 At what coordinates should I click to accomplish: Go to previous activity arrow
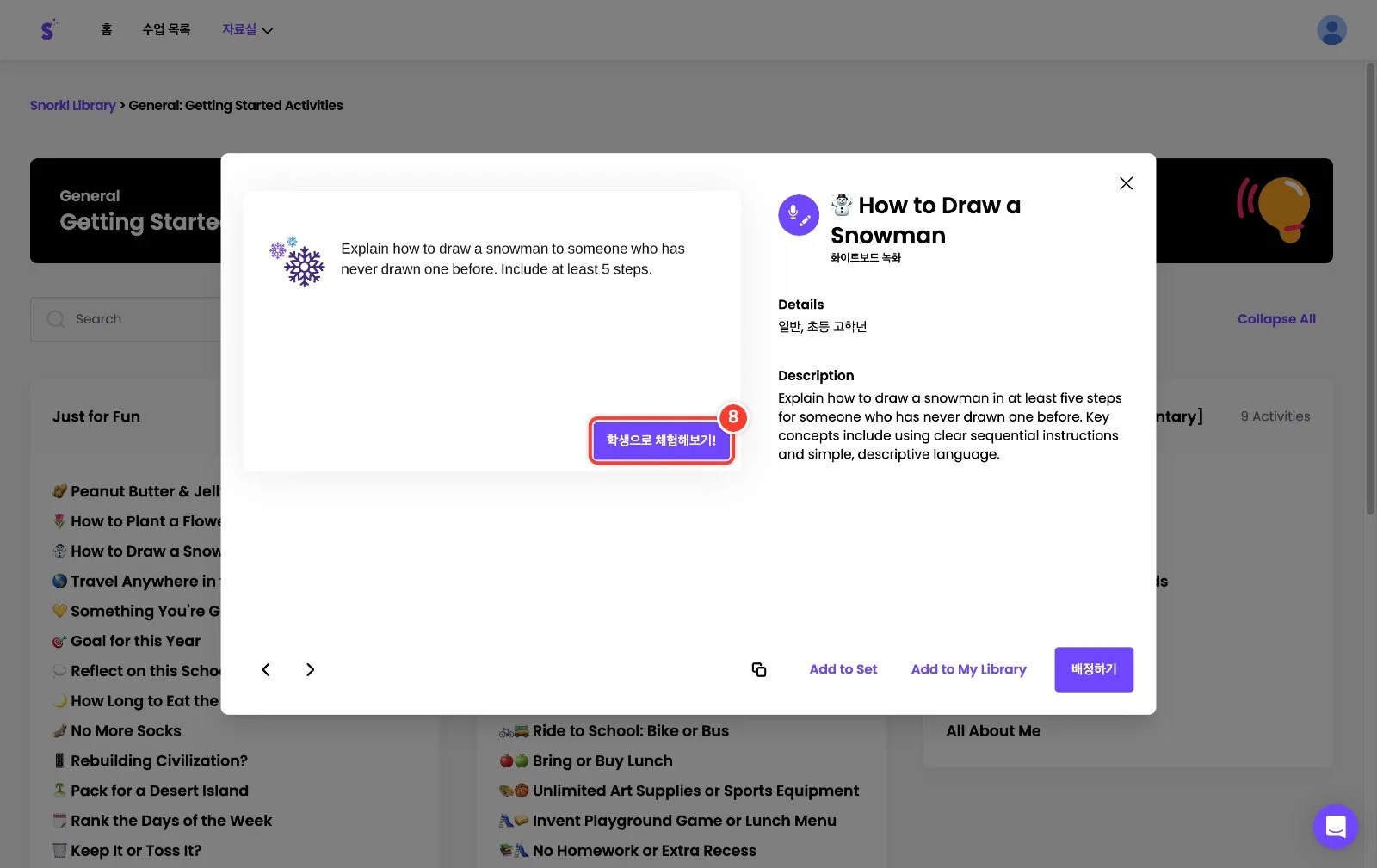(x=266, y=669)
